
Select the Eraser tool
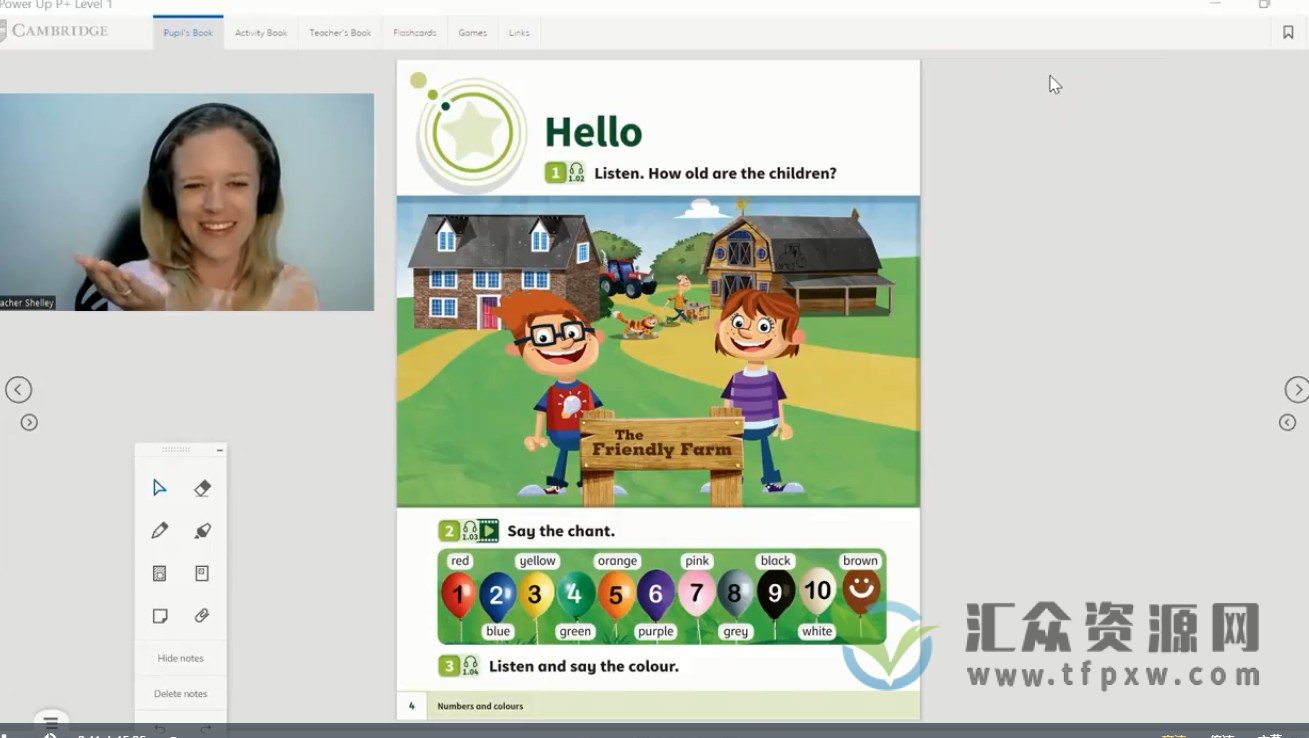point(202,488)
